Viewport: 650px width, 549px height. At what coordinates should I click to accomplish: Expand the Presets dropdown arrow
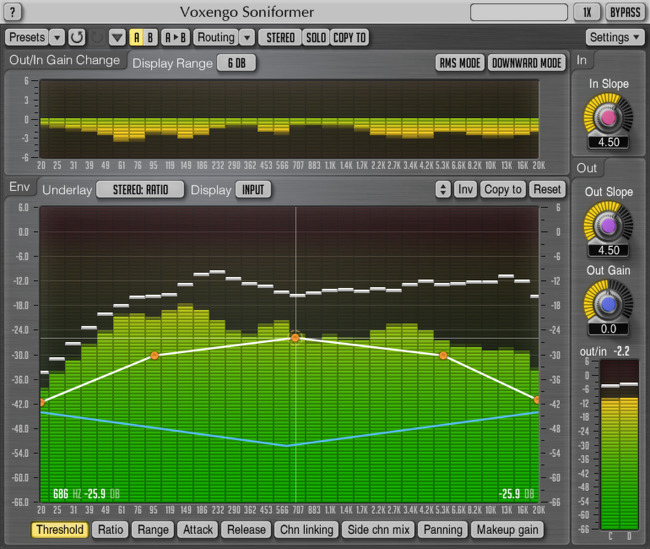(57, 38)
